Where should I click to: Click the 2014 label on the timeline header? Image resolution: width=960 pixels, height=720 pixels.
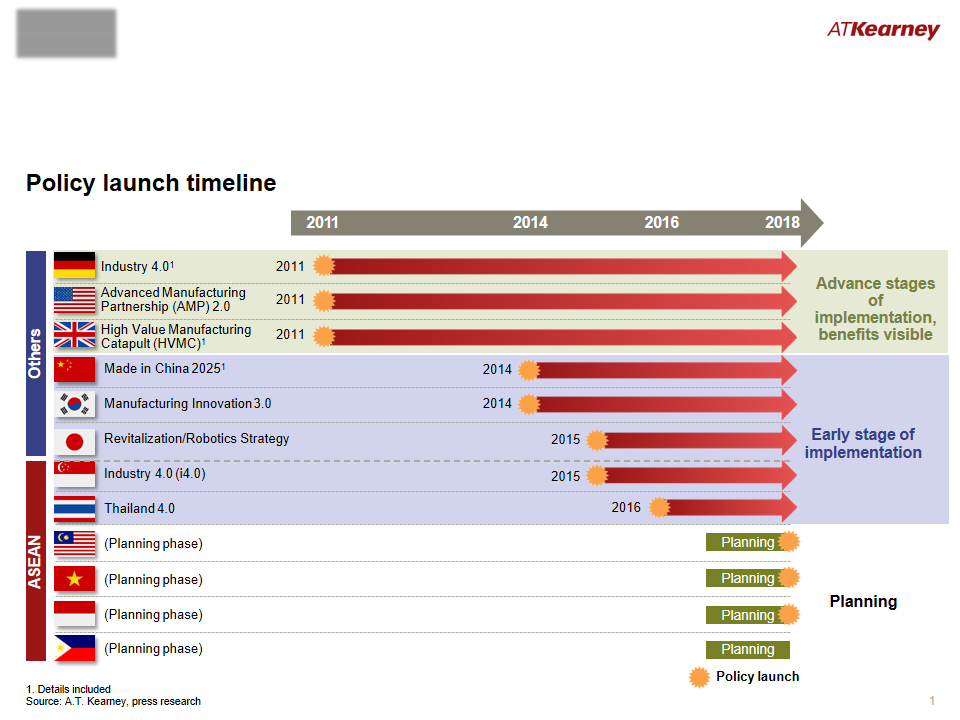coord(530,222)
